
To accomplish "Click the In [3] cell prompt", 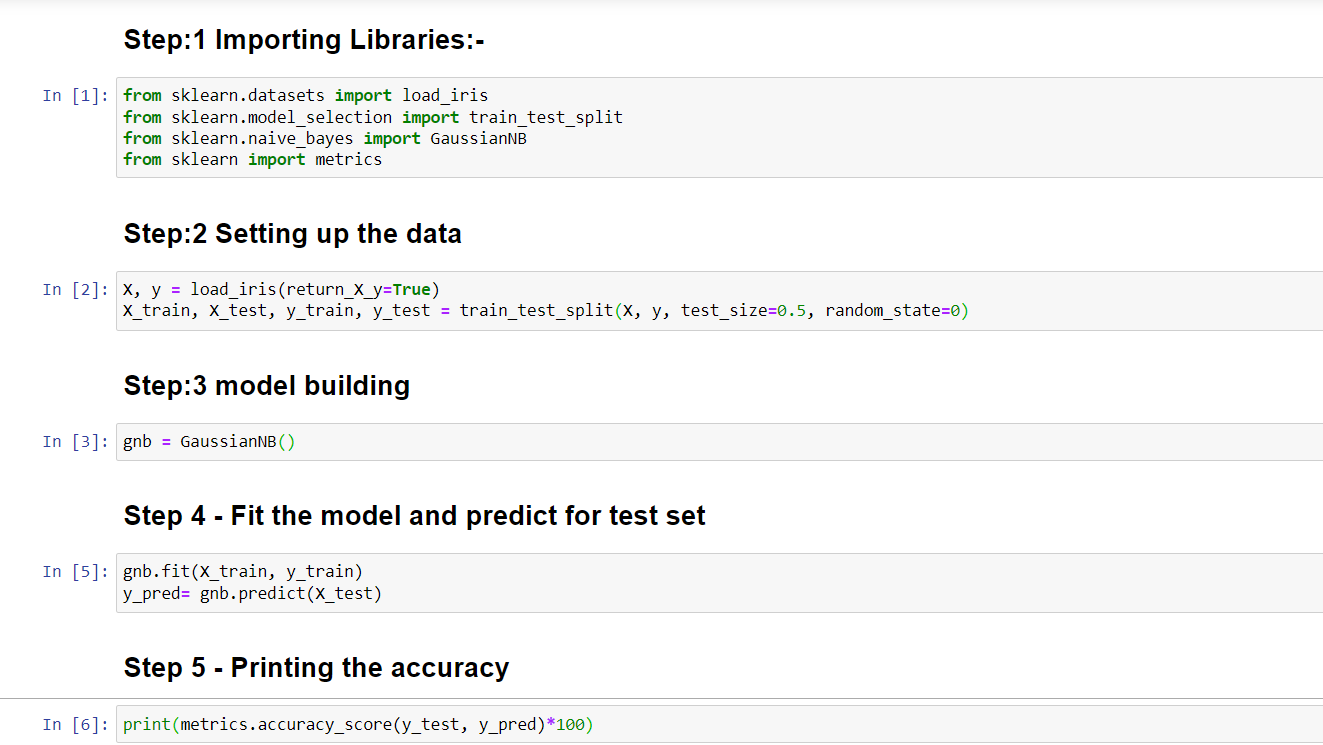I will pos(75,442).
